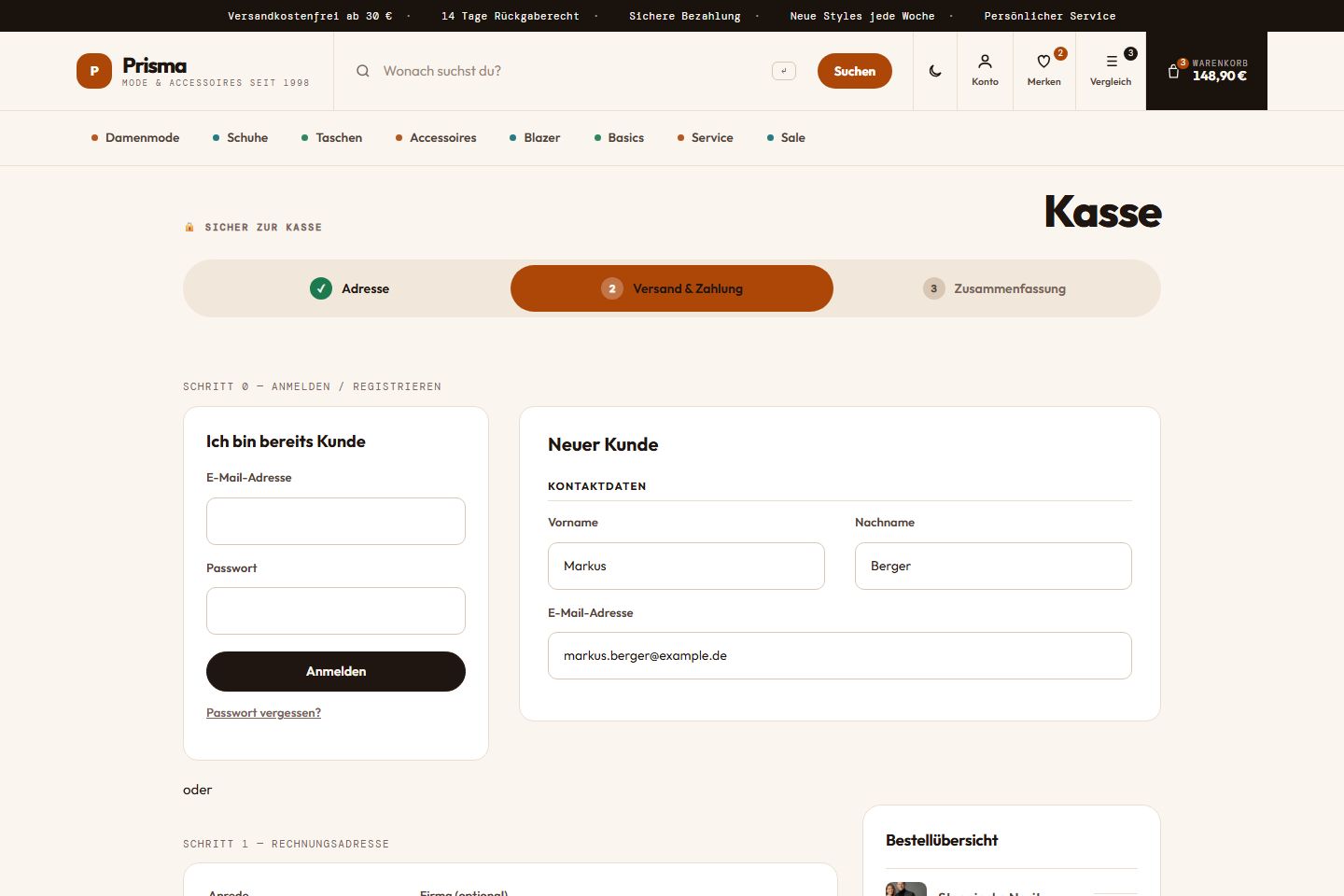Click the 14 Tage Rückgaberecht notice
The height and width of the screenshot is (896, 1344).
pyautogui.click(x=511, y=16)
